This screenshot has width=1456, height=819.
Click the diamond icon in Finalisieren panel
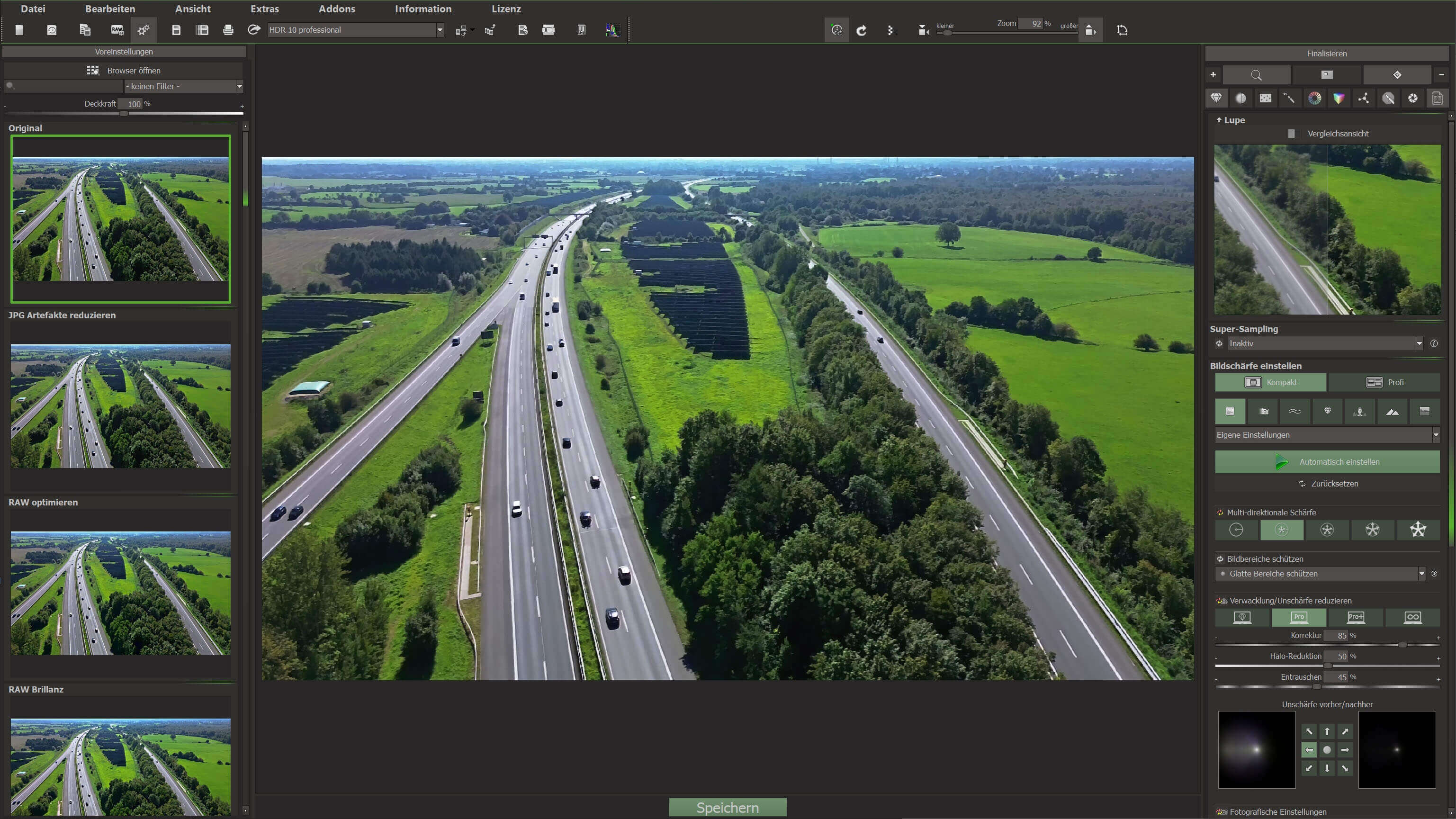1216,99
